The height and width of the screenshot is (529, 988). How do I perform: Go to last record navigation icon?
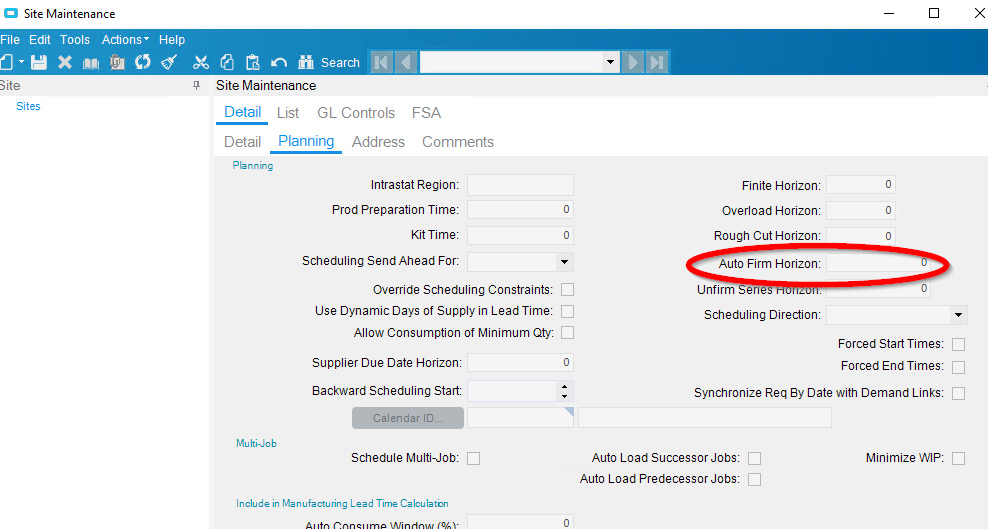click(x=657, y=62)
